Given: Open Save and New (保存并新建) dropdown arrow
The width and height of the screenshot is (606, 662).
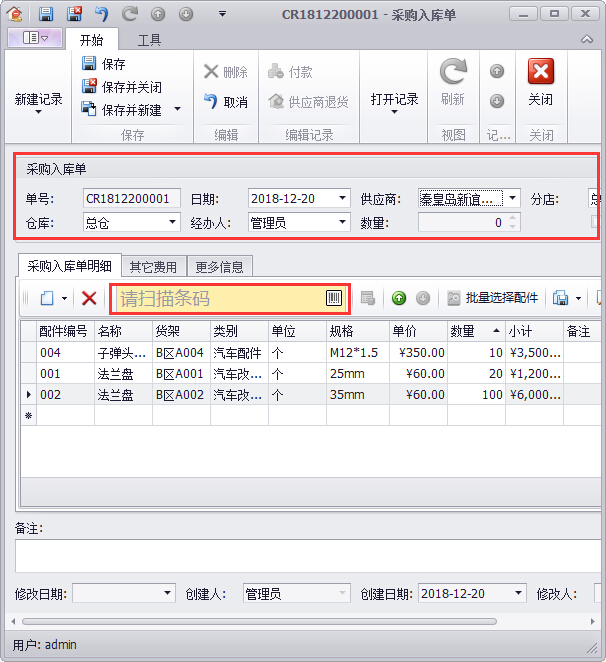Looking at the screenshot, I should coord(178,110).
